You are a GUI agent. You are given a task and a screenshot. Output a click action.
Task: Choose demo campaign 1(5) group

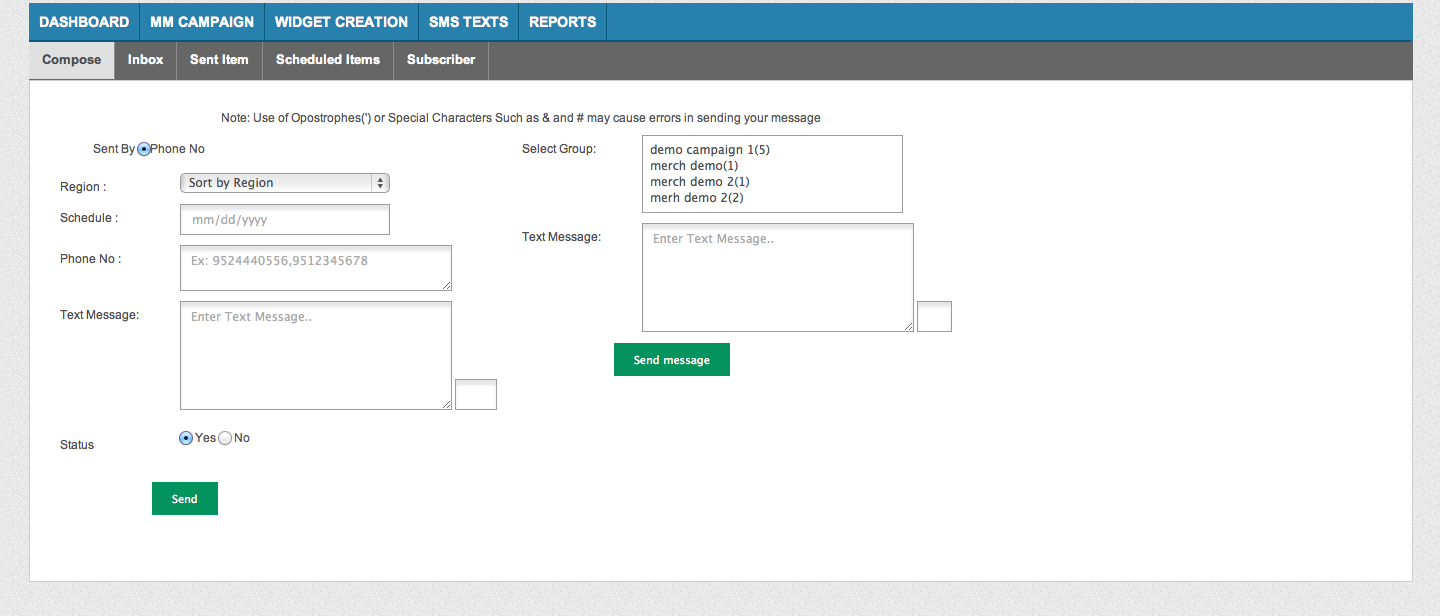tap(710, 150)
